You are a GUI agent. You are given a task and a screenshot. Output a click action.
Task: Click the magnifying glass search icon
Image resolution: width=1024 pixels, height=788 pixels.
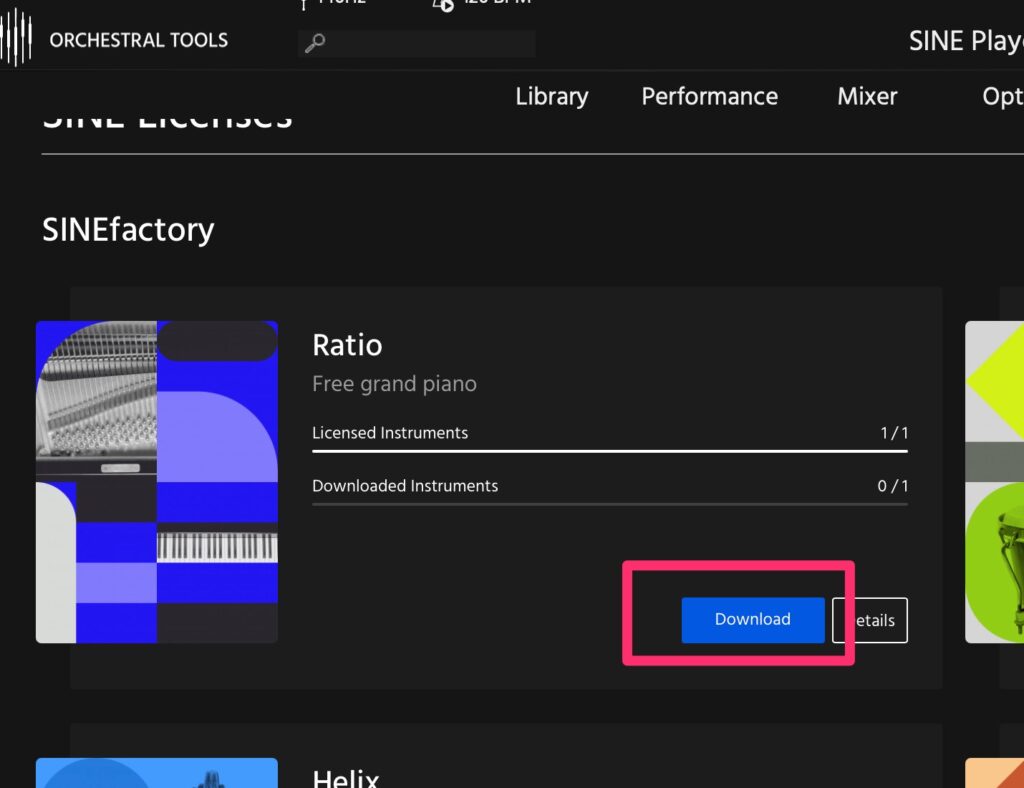pyautogui.click(x=314, y=43)
